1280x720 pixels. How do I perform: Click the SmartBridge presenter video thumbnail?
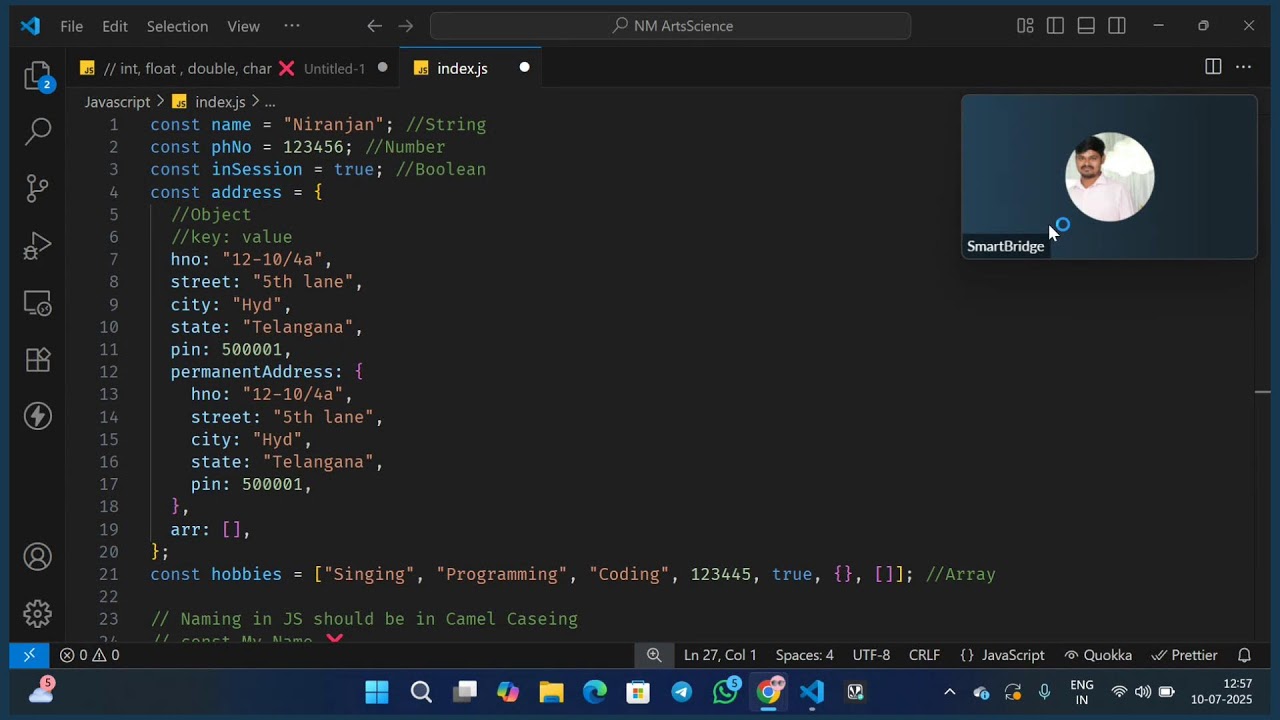click(1109, 177)
